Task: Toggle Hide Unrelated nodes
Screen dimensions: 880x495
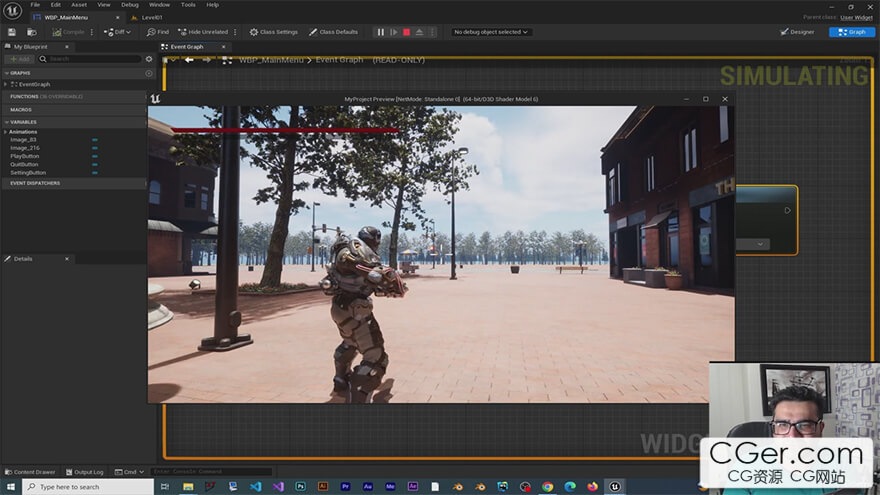Action: point(203,32)
